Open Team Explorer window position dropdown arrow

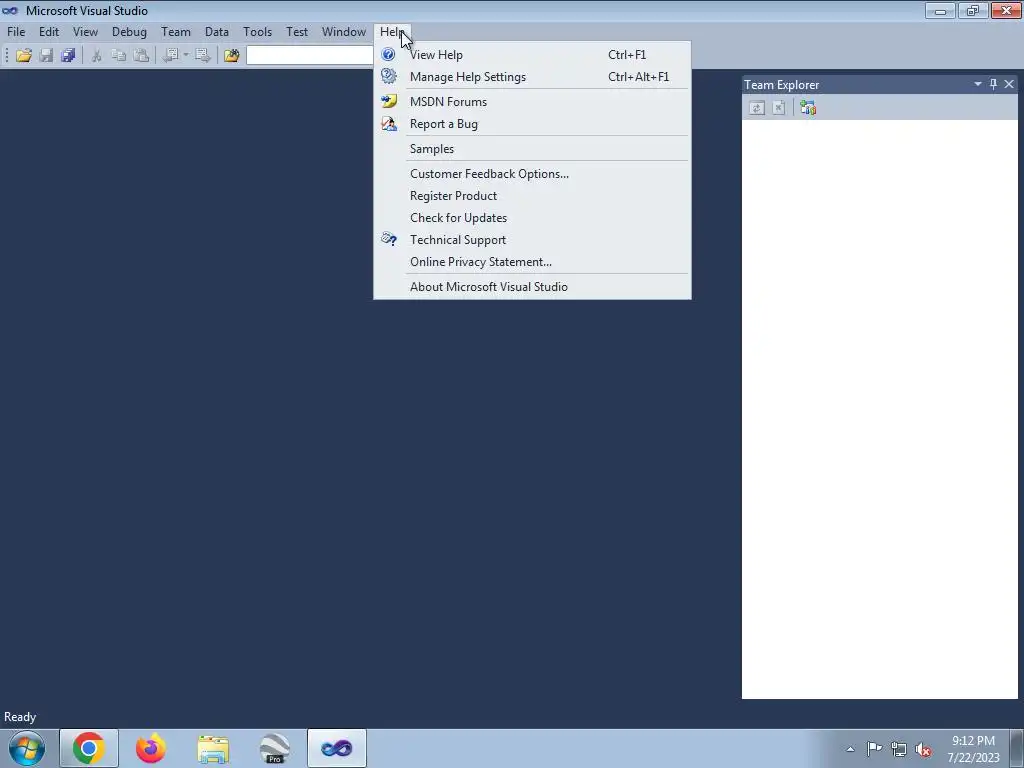tap(978, 84)
